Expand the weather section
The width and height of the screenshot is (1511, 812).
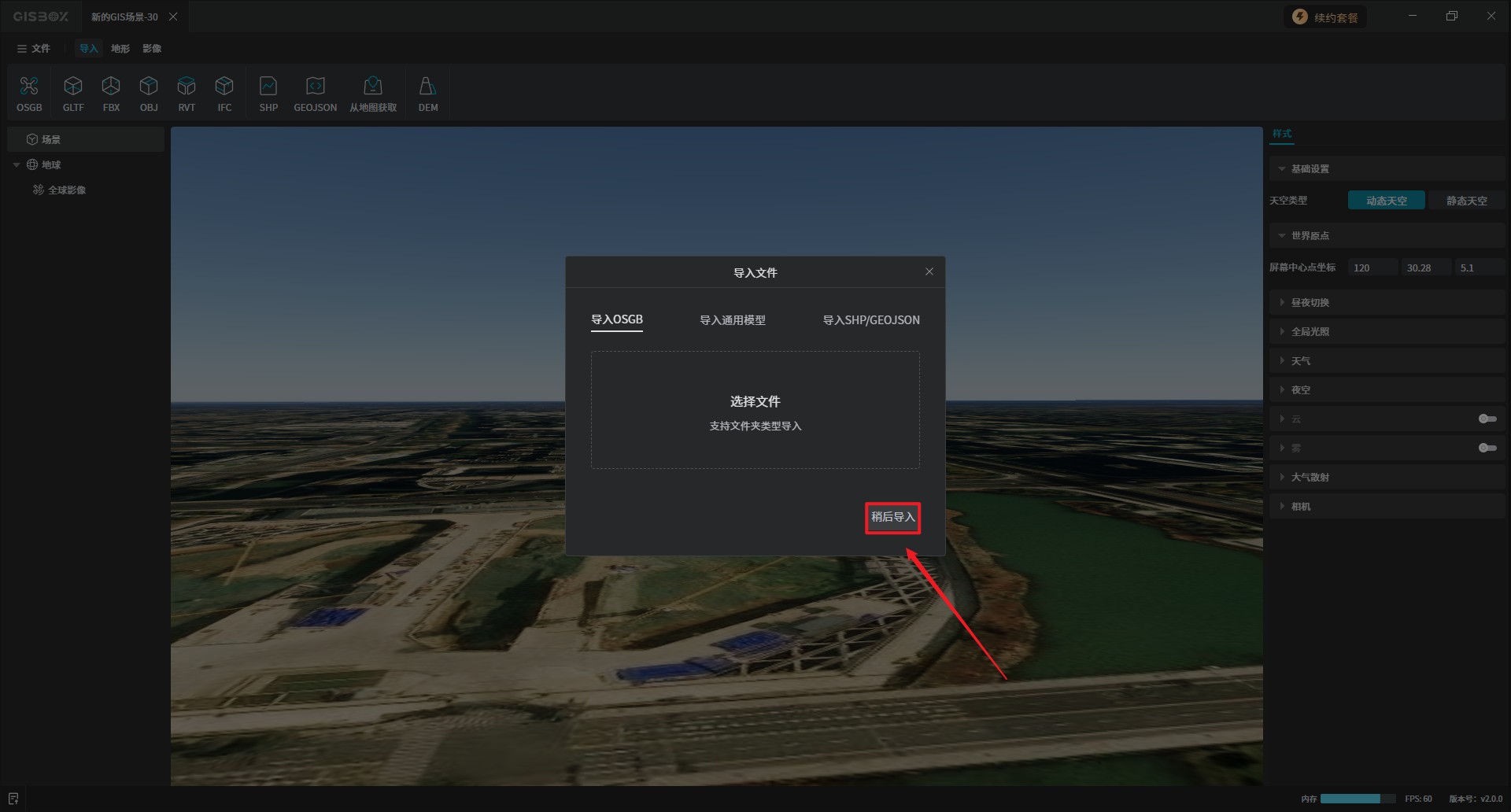click(1300, 361)
